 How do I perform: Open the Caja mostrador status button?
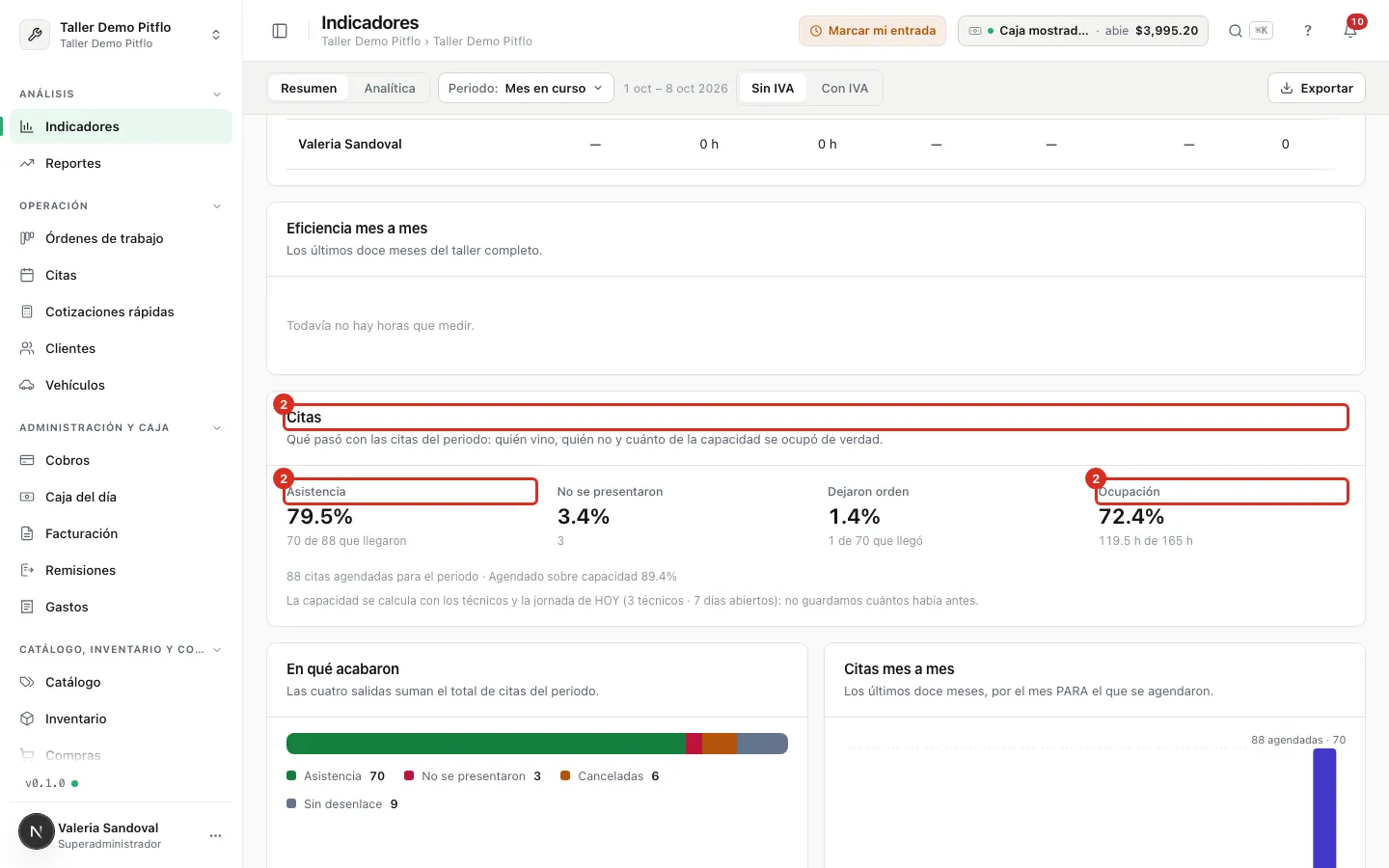1083,31
